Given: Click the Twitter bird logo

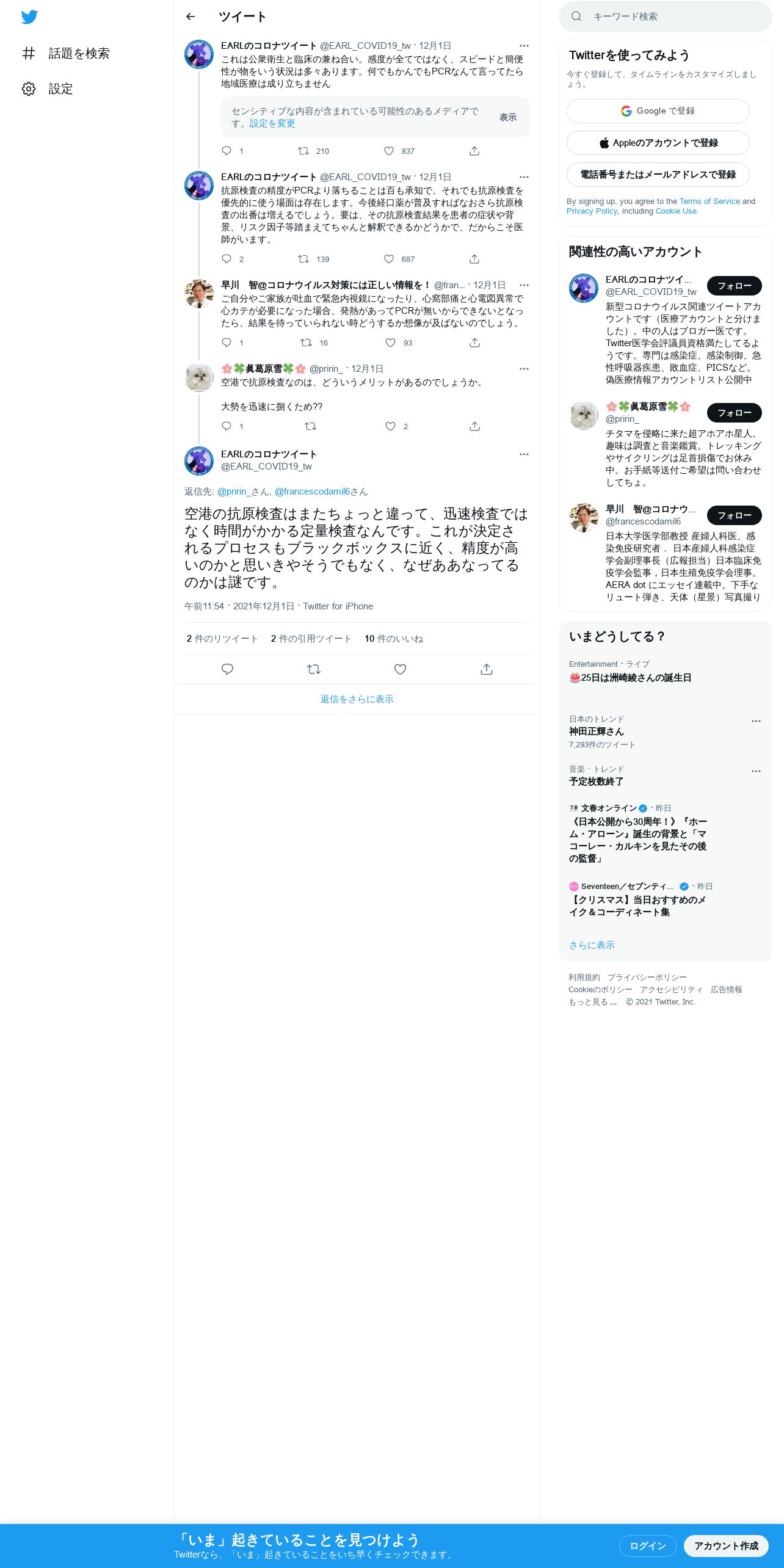Looking at the screenshot, I should (x=29, y=17).
